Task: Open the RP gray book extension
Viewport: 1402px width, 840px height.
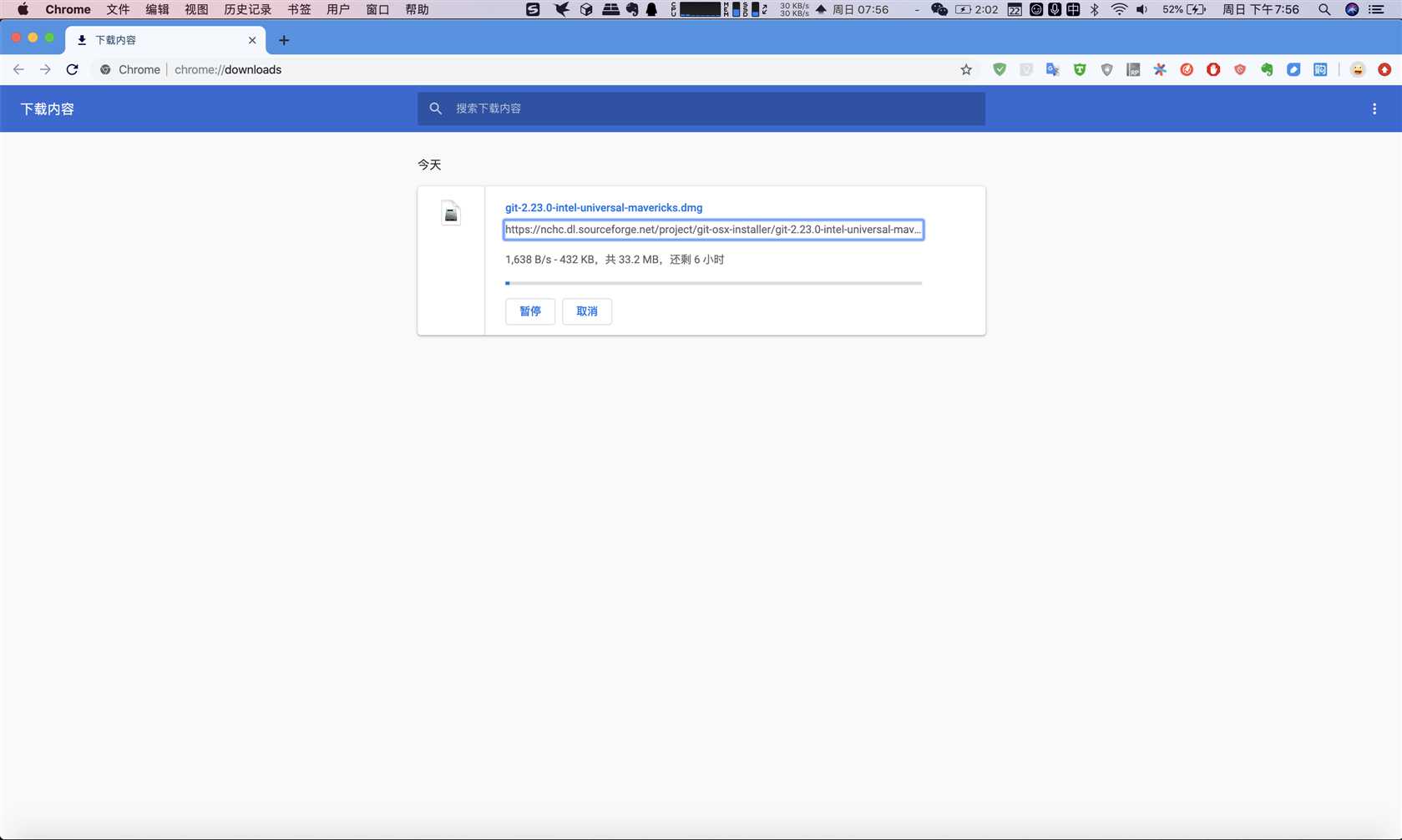Action: click(x=1133, y=70)
